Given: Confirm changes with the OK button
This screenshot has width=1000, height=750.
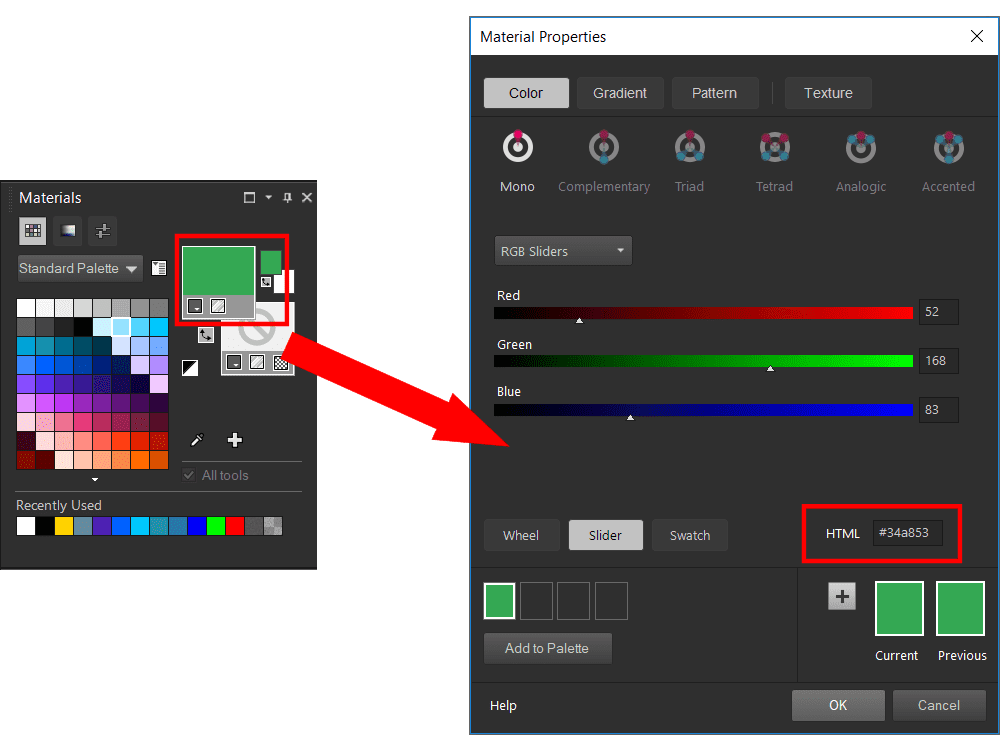Looking at the screenshot, I should click(838, 705).
